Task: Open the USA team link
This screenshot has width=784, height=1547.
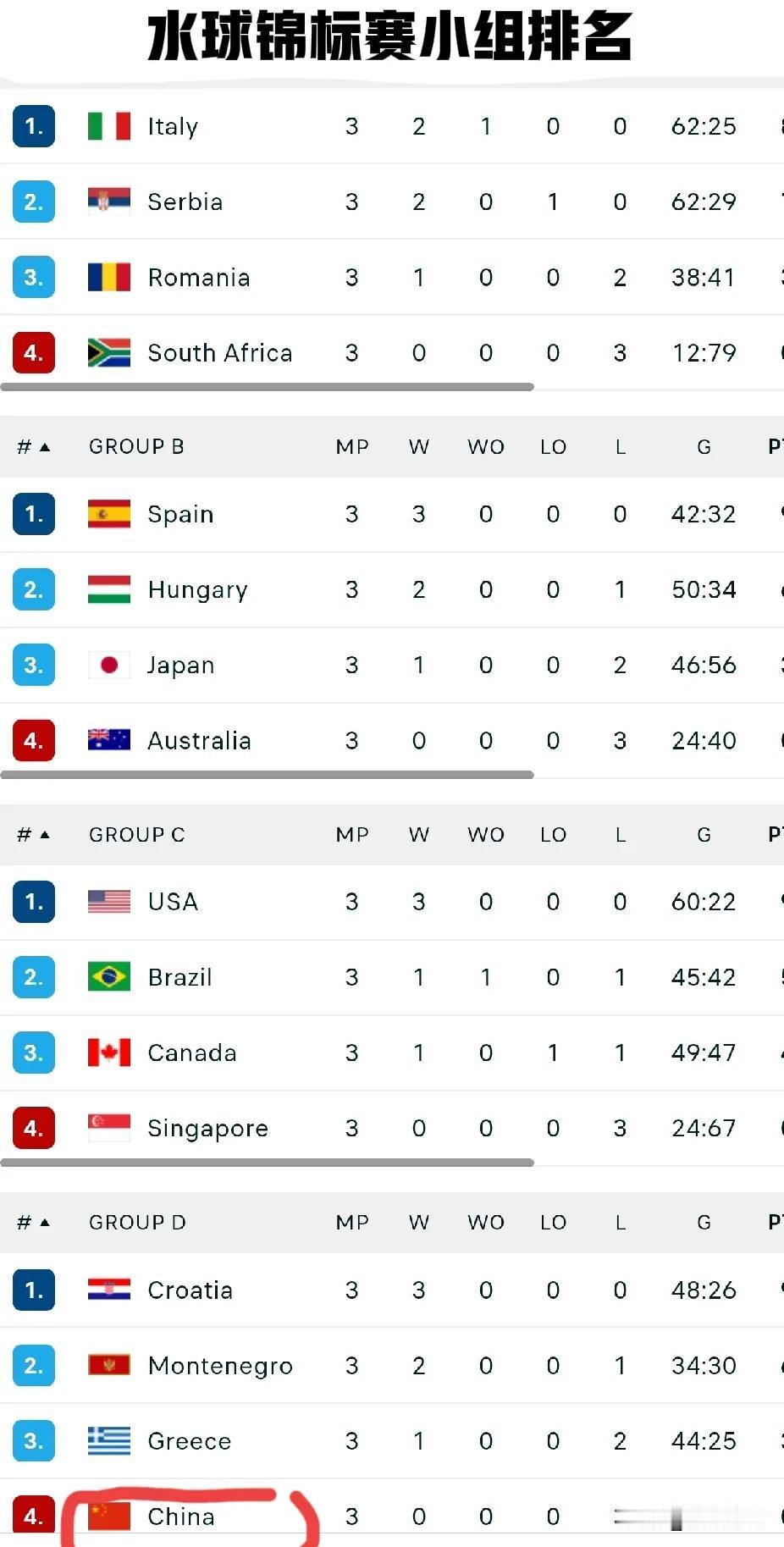Action: click(173, 901)
